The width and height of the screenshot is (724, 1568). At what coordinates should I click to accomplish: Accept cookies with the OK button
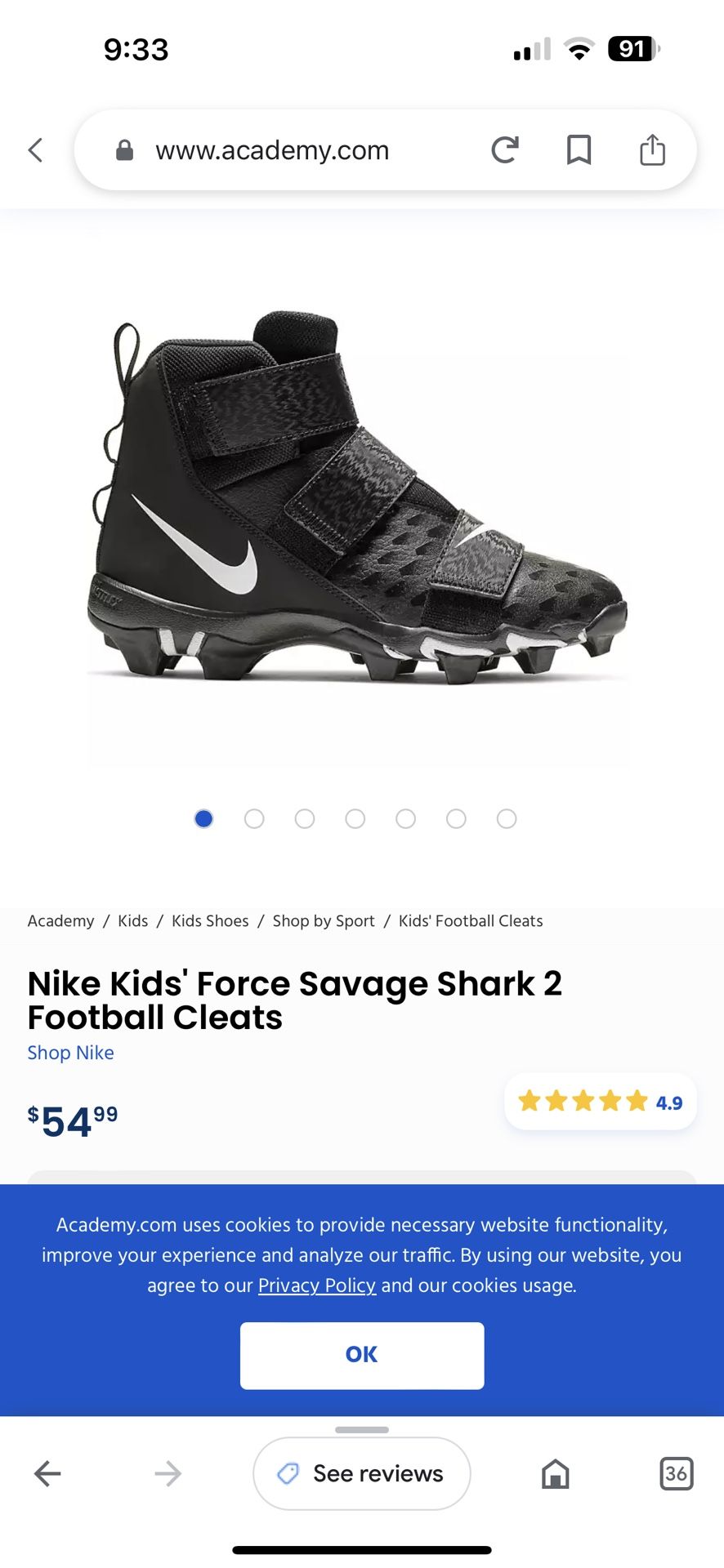tap(362, 1355)
